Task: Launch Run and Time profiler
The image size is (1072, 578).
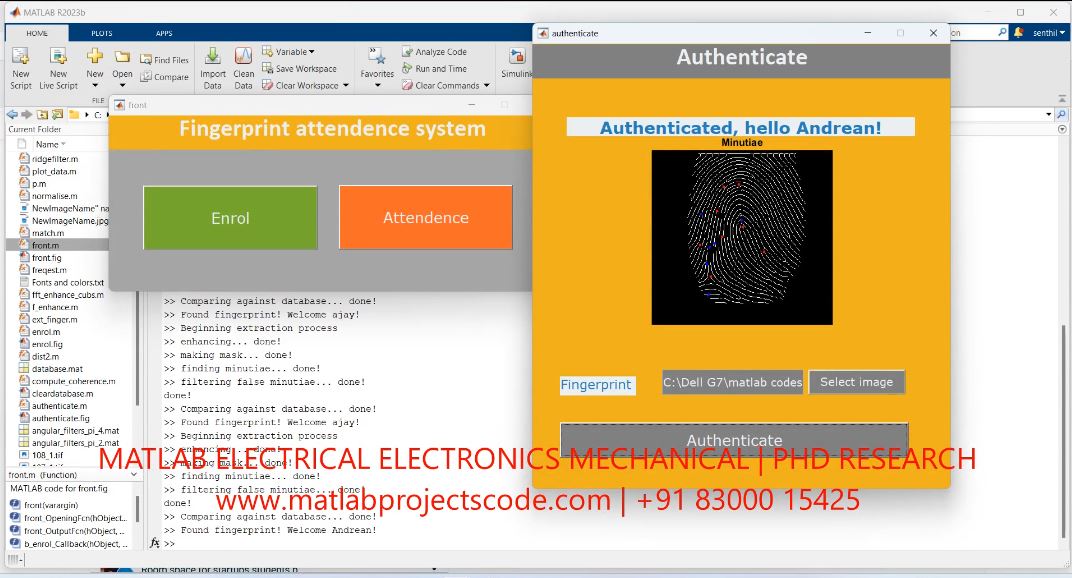Action: (x=434, y=69)
